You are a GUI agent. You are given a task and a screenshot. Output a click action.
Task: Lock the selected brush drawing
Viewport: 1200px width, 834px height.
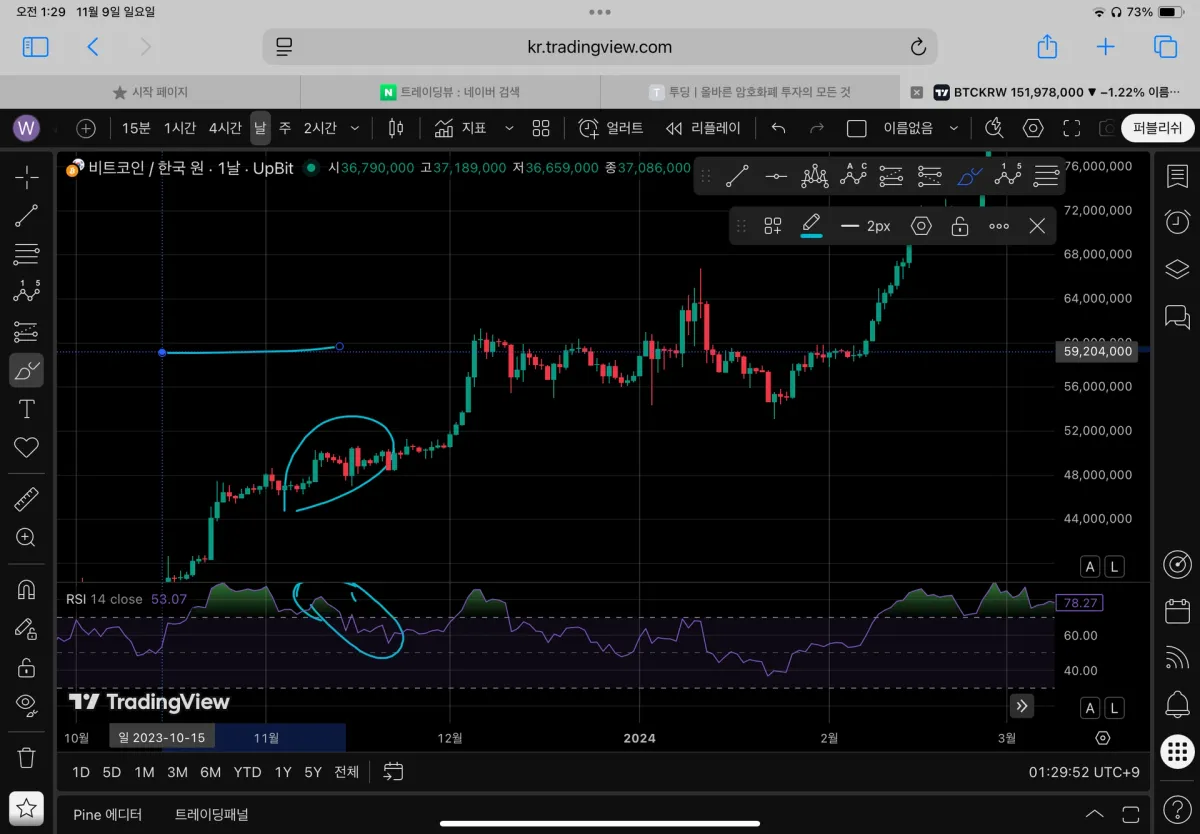[959, 226]
